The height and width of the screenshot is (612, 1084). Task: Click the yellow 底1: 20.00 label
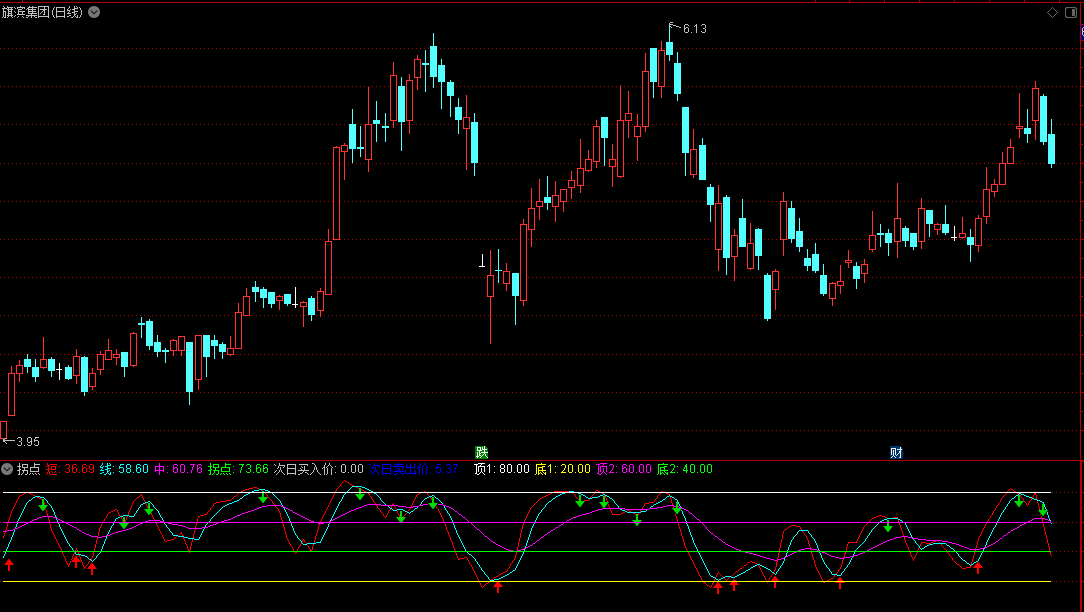562,469
